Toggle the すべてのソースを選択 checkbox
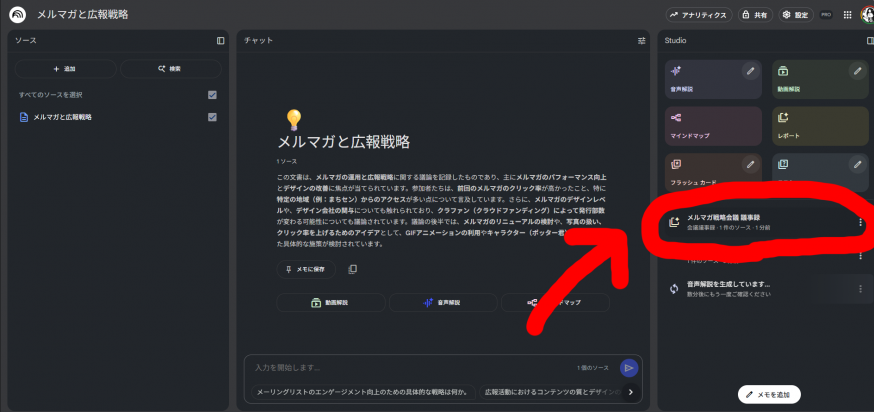Screen dimensions: 874x412 tap(212, 95)
